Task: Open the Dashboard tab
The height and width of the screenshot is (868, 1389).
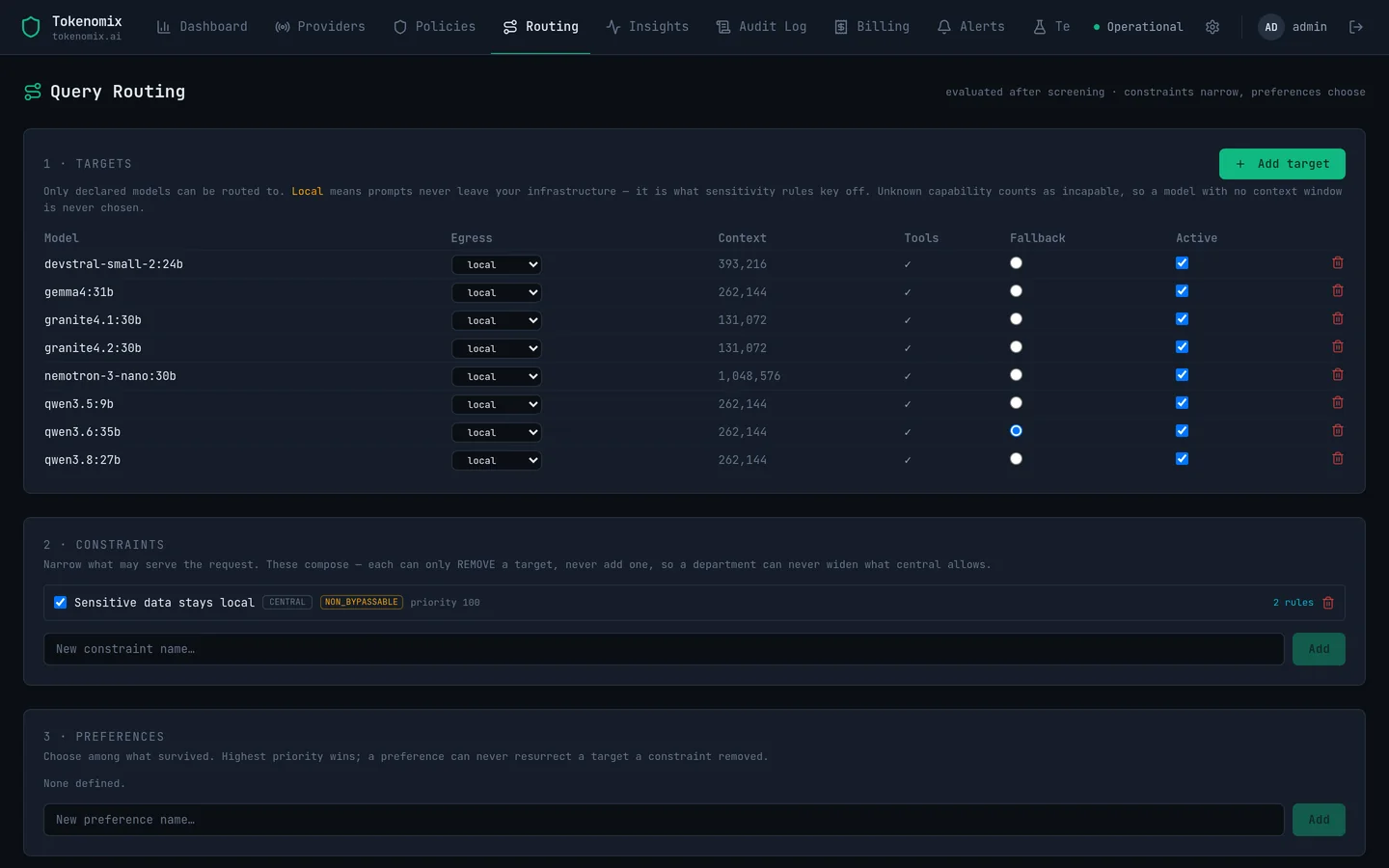Action: [x=202, y=27]
